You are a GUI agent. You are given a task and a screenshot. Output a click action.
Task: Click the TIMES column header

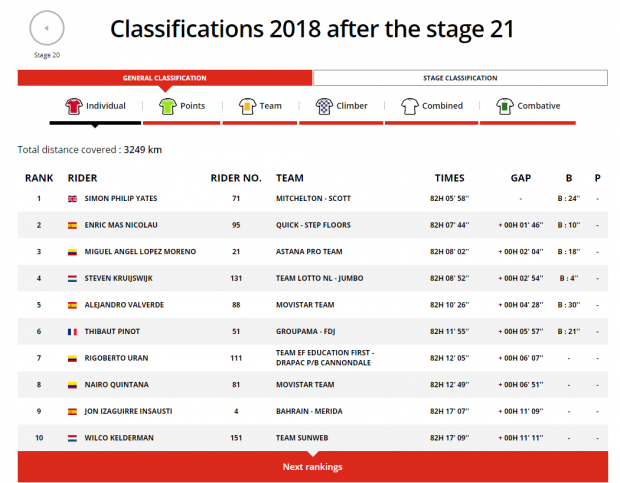pos(450,178)
